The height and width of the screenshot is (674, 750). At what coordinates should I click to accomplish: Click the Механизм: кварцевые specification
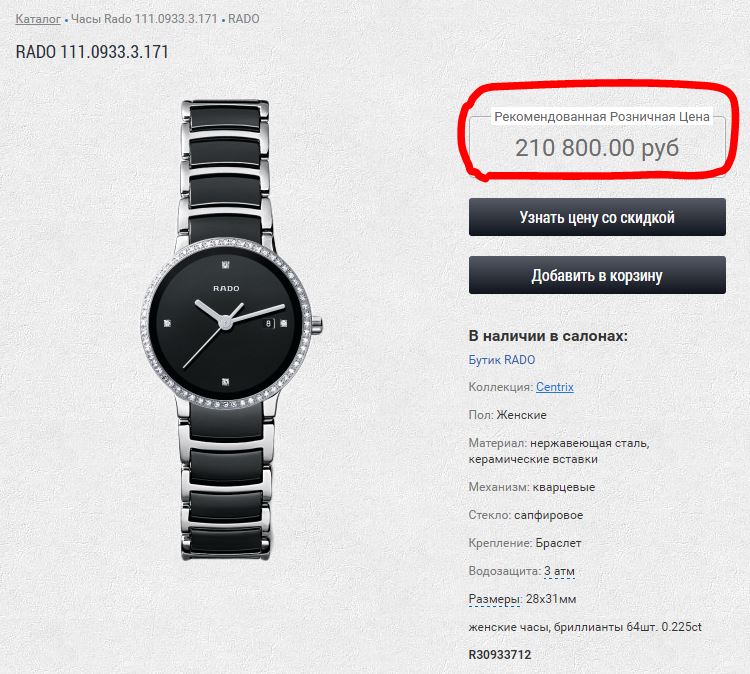click(x=532, y=487)
